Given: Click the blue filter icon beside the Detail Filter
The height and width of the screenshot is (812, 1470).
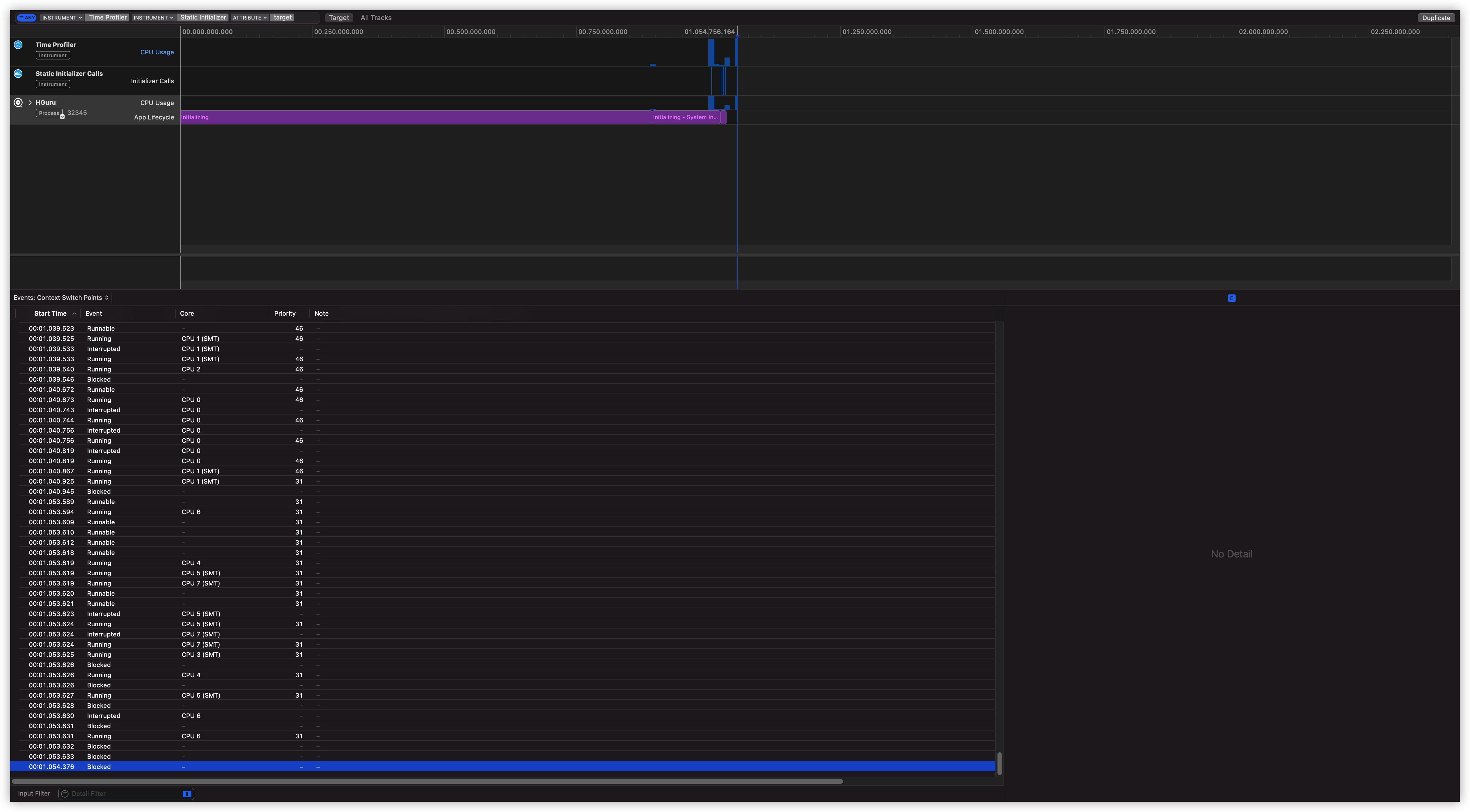Looking at the screenshot, I should 186,793.
